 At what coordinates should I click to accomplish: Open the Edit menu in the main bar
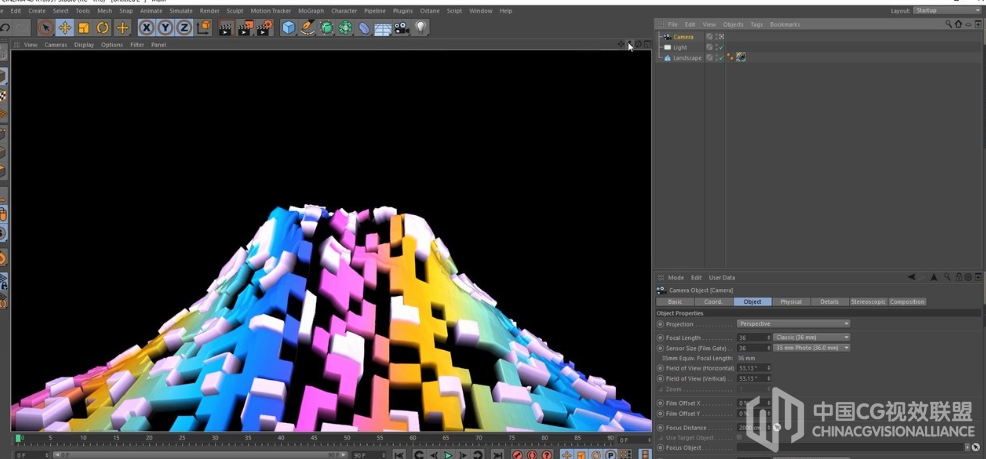point(16,11)
